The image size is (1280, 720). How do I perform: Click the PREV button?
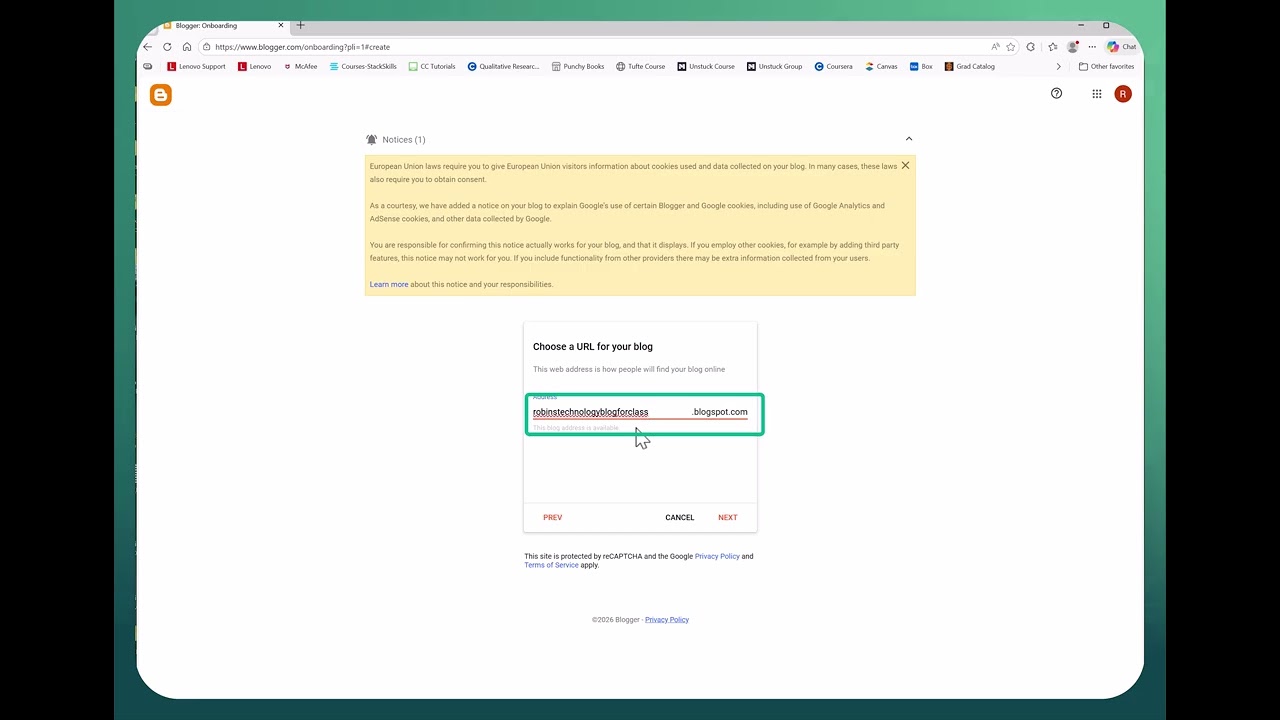point(552,518)
